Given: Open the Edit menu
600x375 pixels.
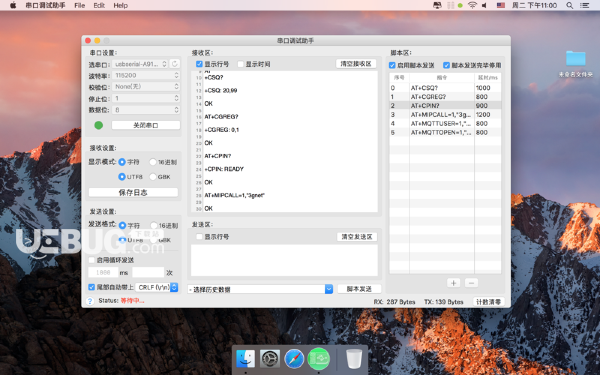Looking at the screenshot, I should (x=99, y=5).
